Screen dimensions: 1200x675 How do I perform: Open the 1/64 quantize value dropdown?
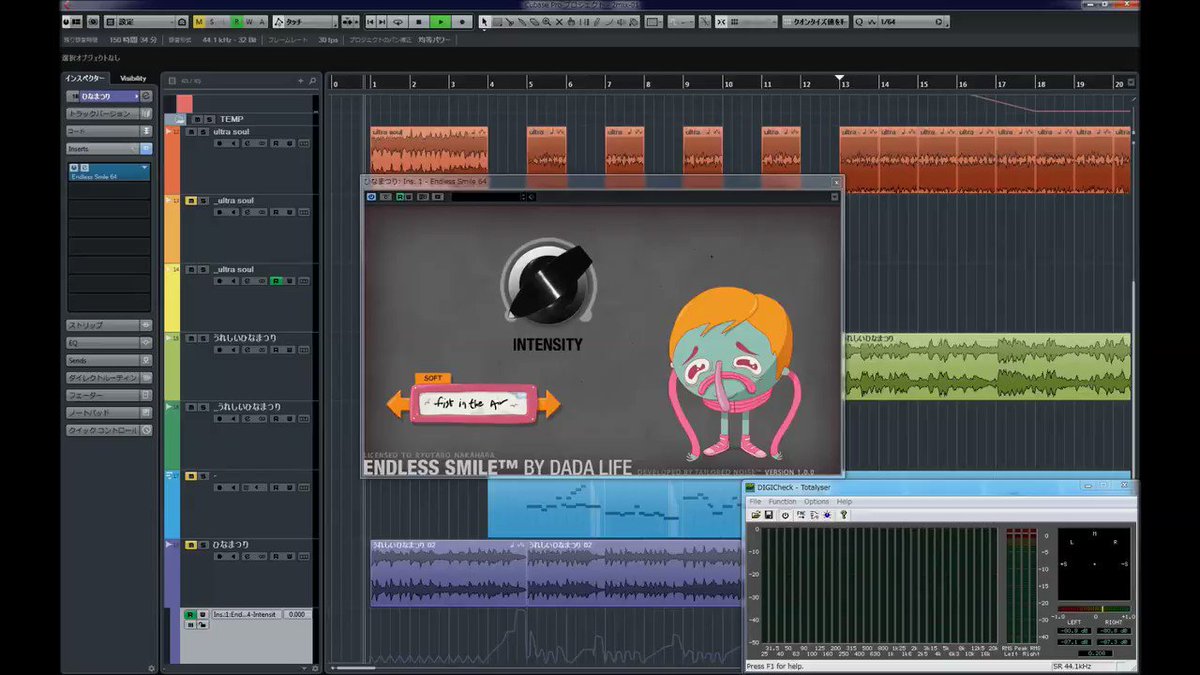coord(909,21)
